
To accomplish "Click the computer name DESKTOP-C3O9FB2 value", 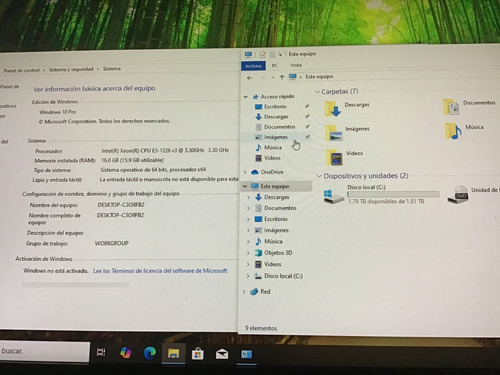I will [x=121, y=205].
